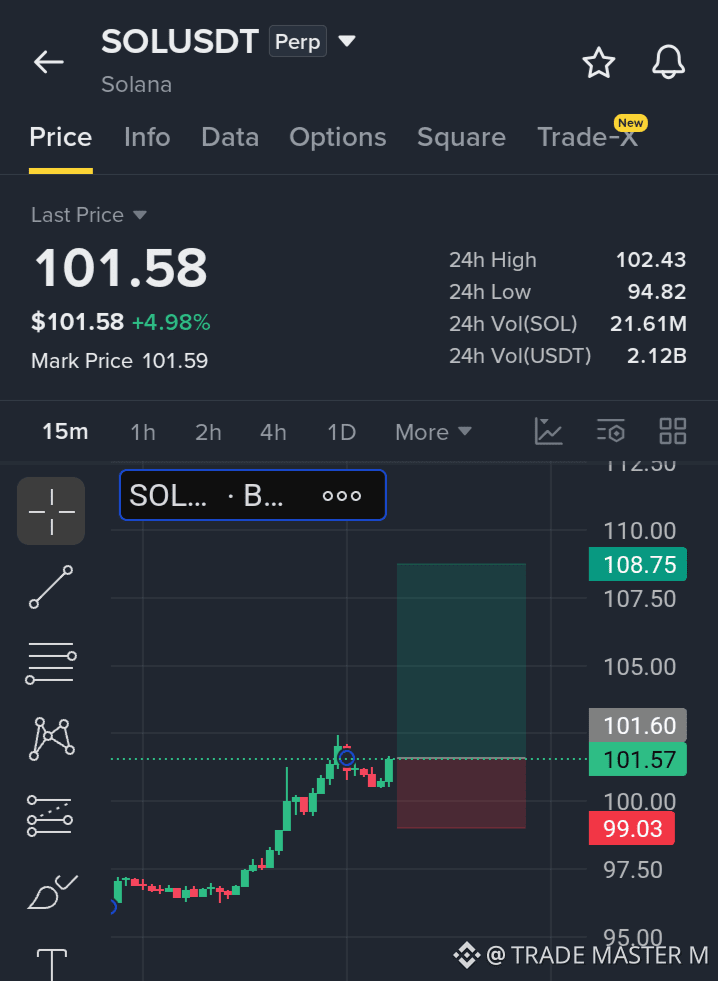Open the multi-chart grid layout icon
Viewport: 718px width, 981px height.
tap(673, 432)
